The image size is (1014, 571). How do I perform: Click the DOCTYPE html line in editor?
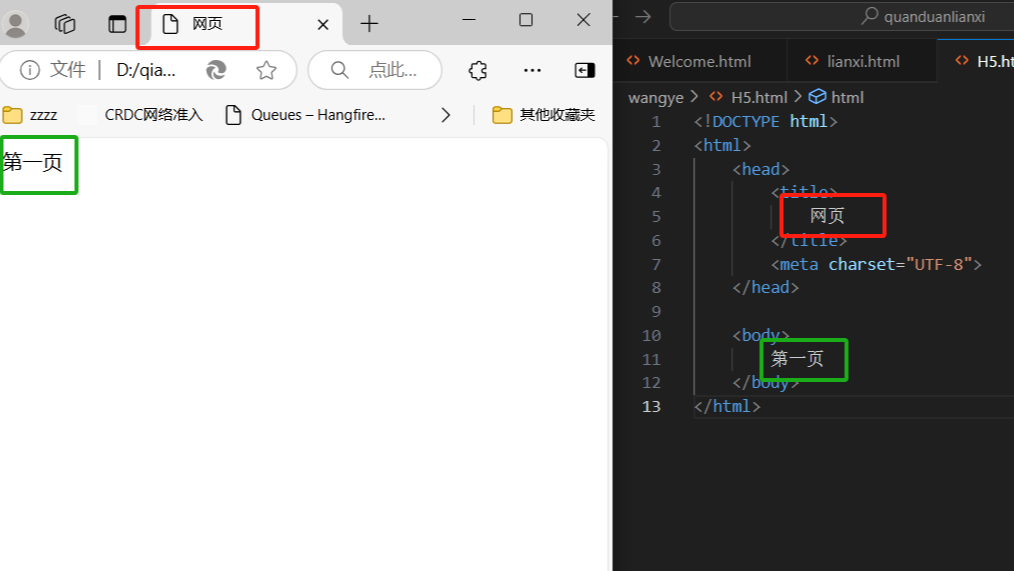point(766,122)
